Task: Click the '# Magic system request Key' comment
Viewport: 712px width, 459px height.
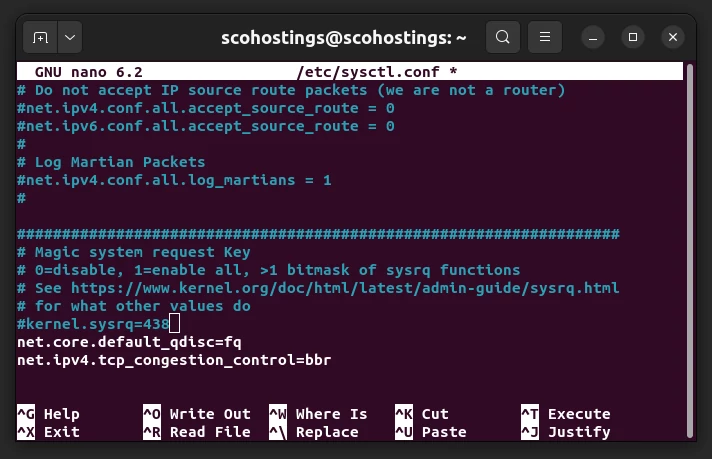Action: pos(134,252)
